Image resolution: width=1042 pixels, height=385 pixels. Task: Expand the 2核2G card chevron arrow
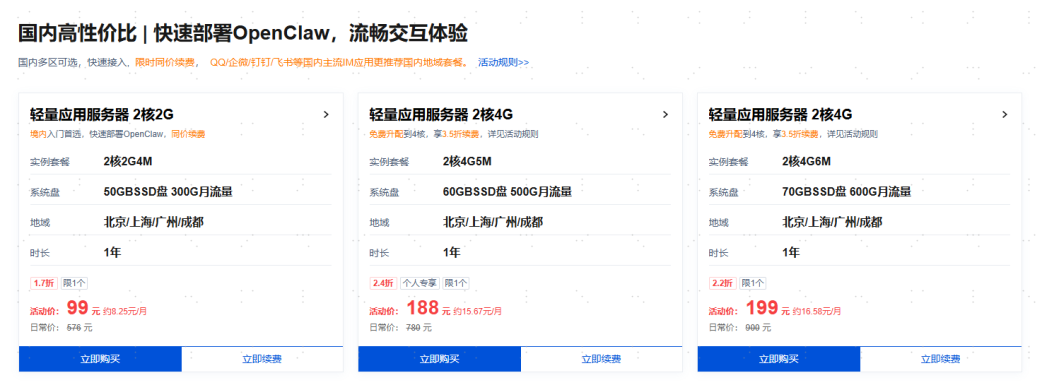click(x=326, y=114)
